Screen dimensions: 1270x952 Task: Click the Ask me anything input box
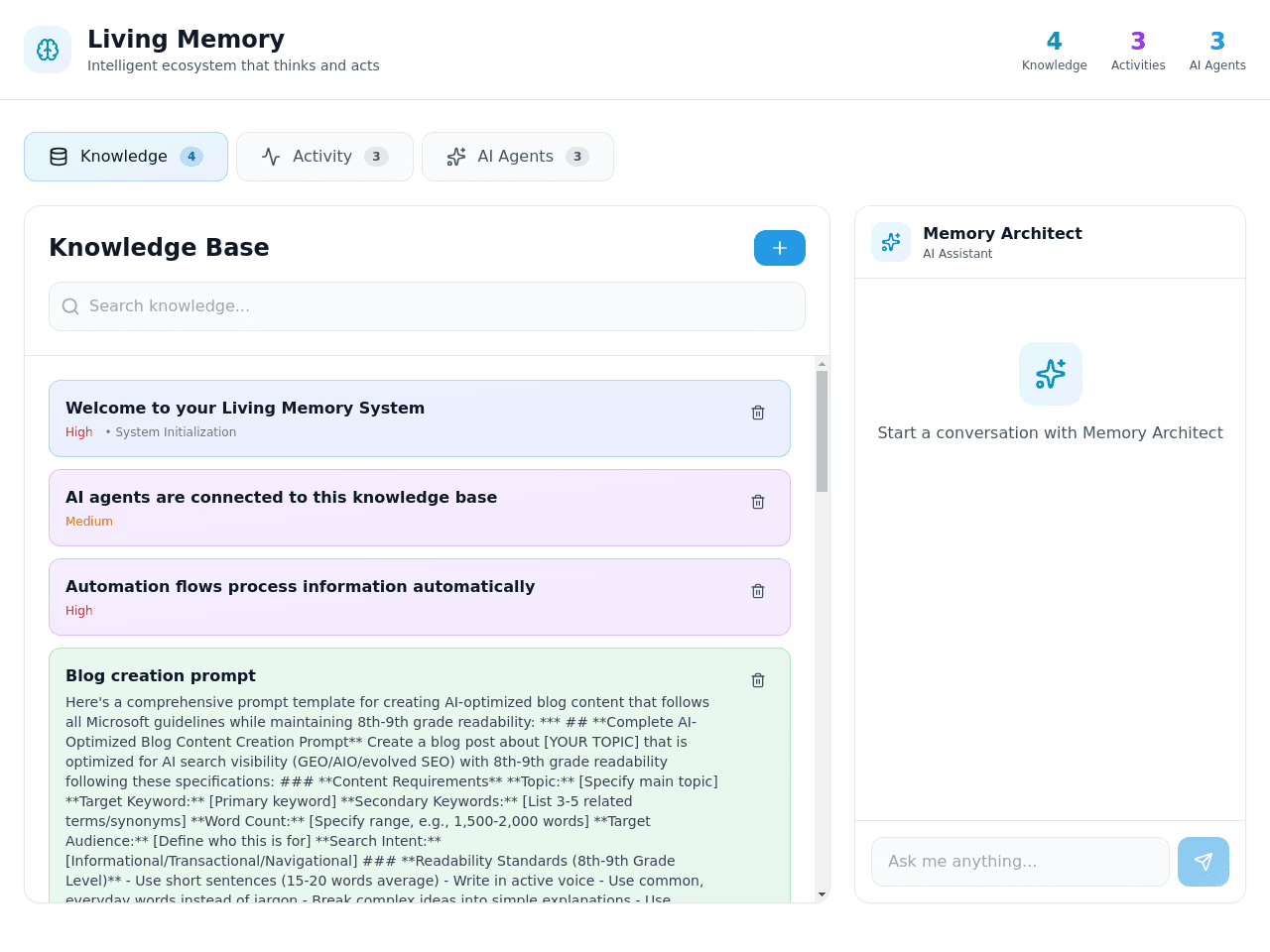click(1020, 862)
